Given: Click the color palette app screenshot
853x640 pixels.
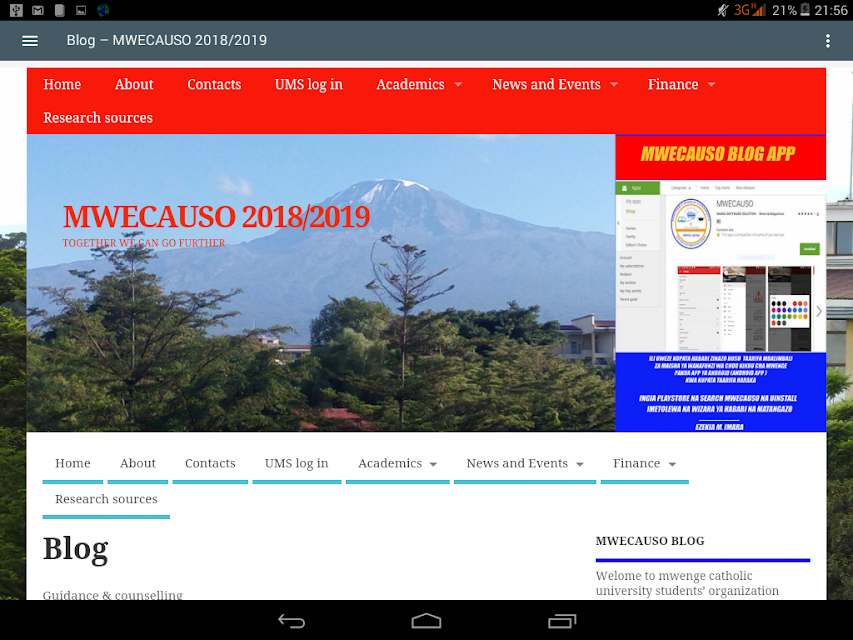Looking at the screenshot, I should click(789, 308).
